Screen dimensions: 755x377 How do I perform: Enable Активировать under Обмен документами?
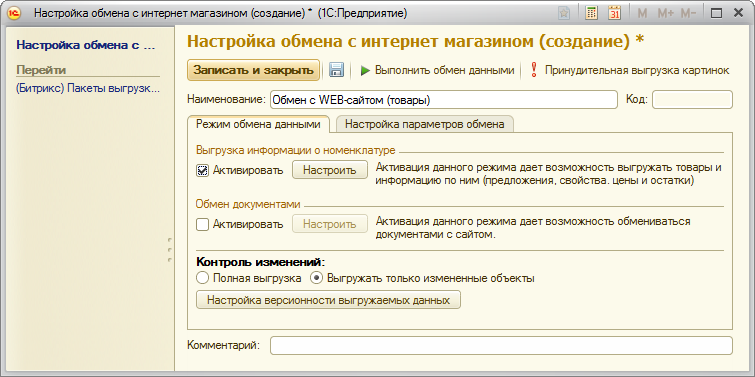[x=203, y=224]
